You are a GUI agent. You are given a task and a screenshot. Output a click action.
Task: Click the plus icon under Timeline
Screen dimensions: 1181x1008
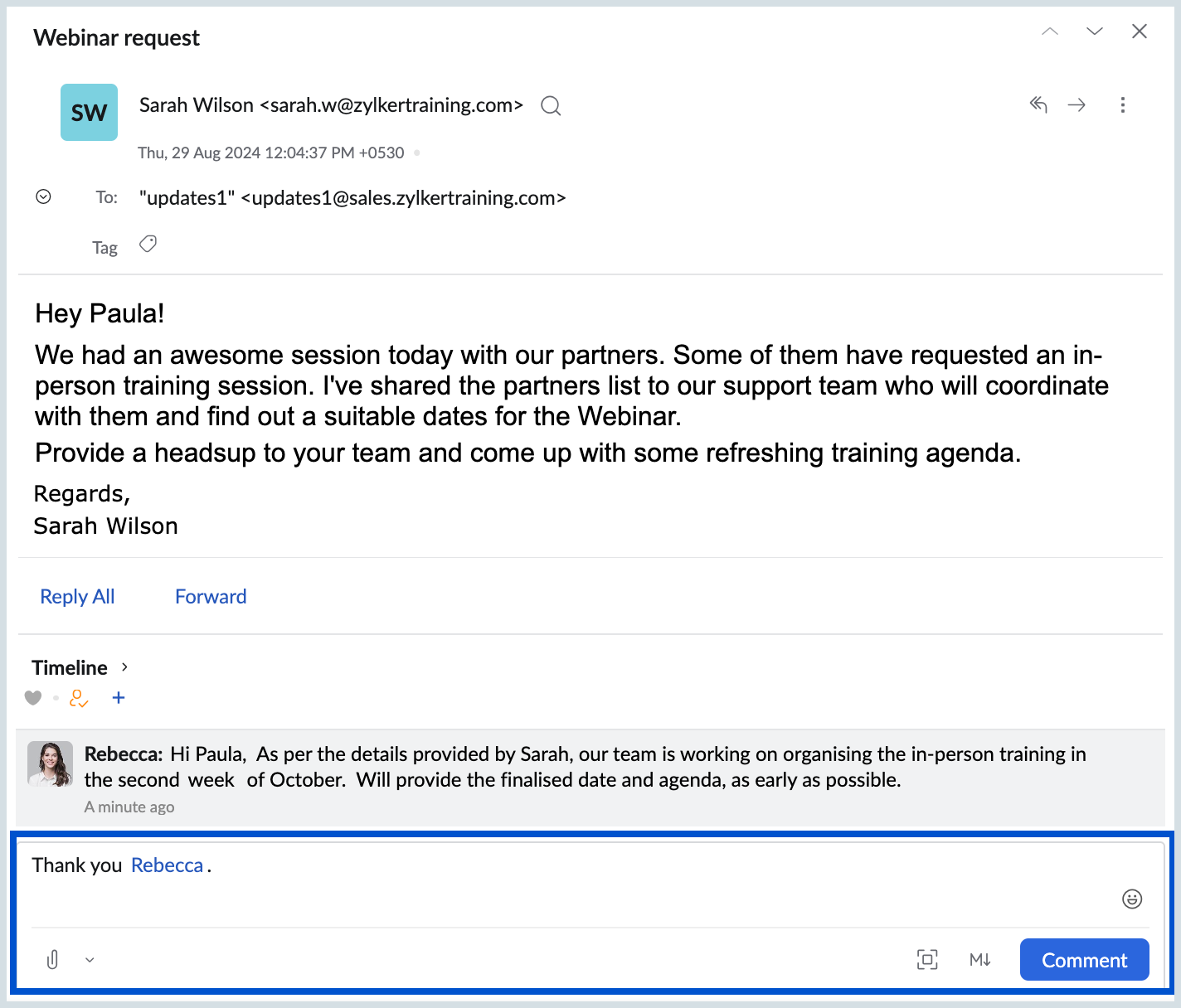119,698
